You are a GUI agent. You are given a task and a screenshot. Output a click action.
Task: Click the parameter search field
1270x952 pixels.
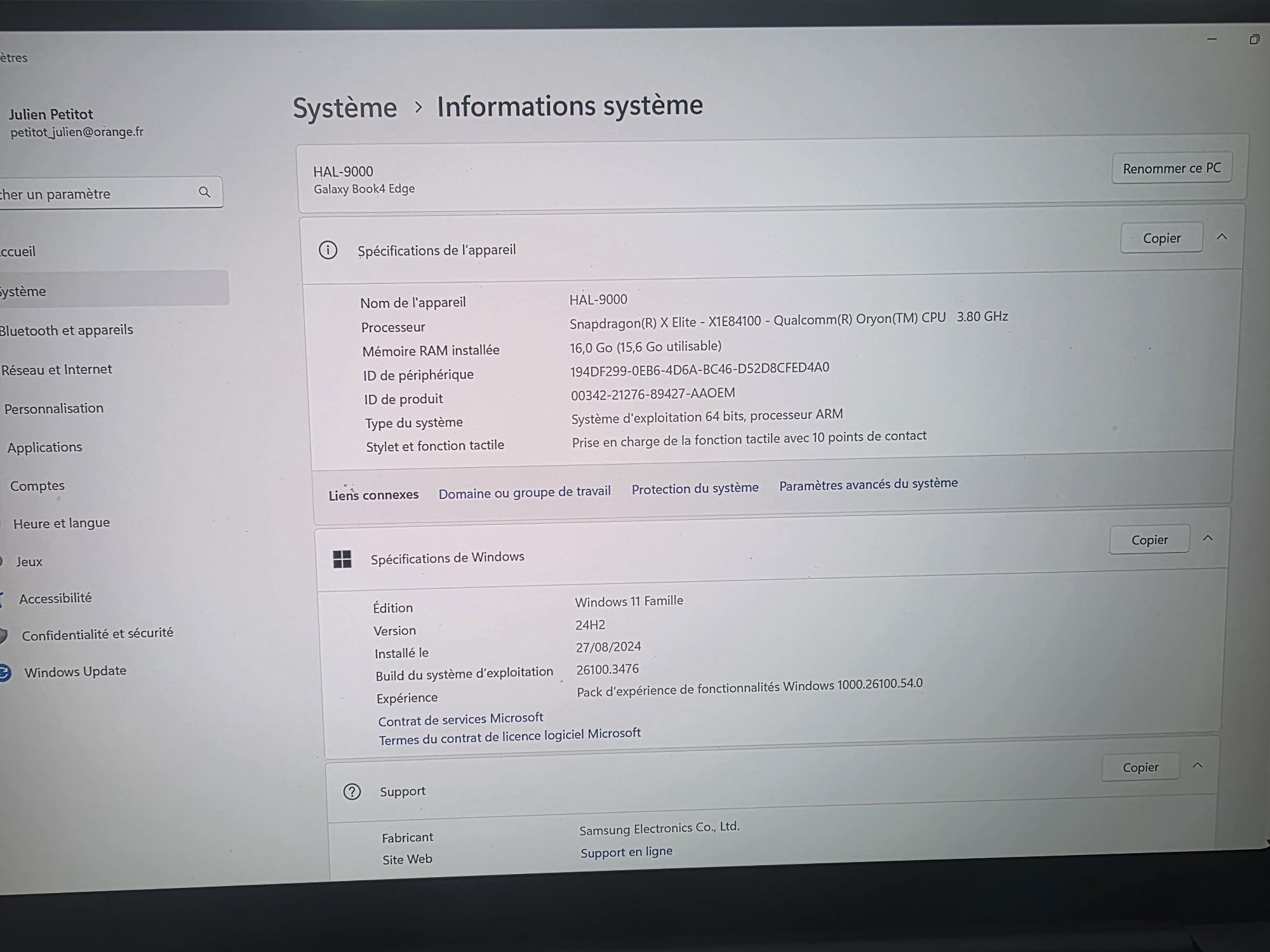click(x=111, y=192)
